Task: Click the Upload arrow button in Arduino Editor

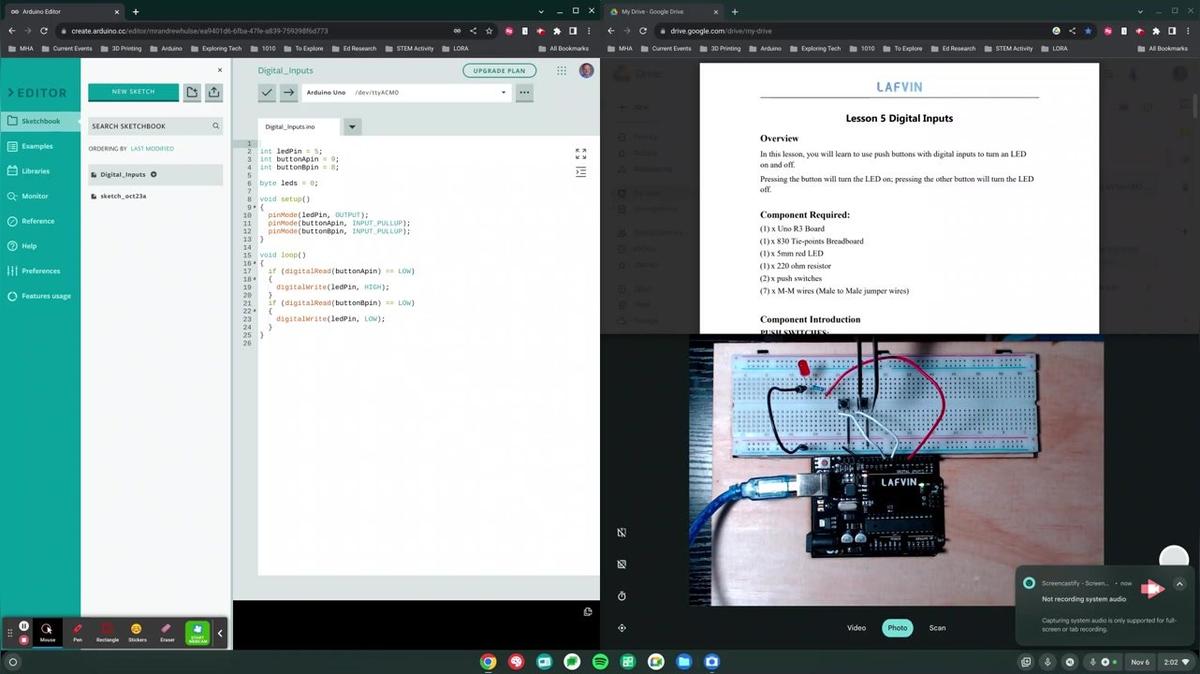Action: [289, 92]
